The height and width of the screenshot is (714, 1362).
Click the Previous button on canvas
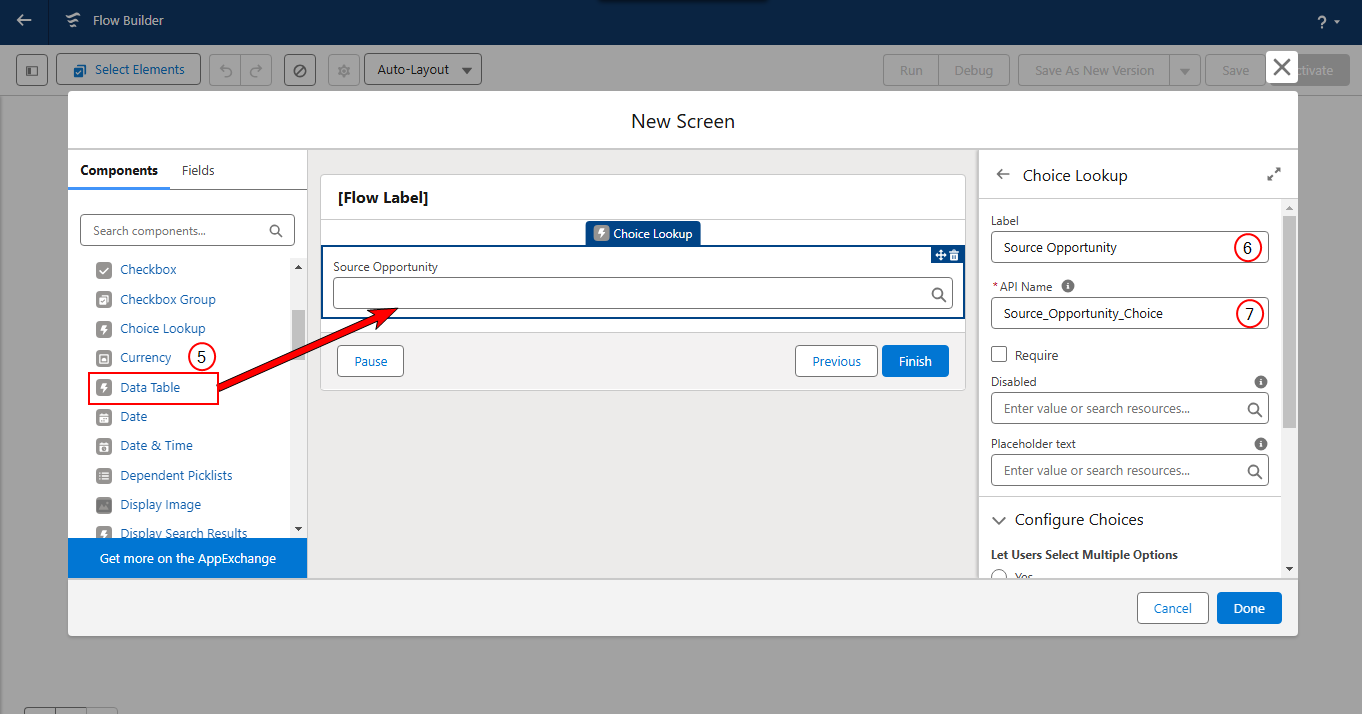(836, 361)
